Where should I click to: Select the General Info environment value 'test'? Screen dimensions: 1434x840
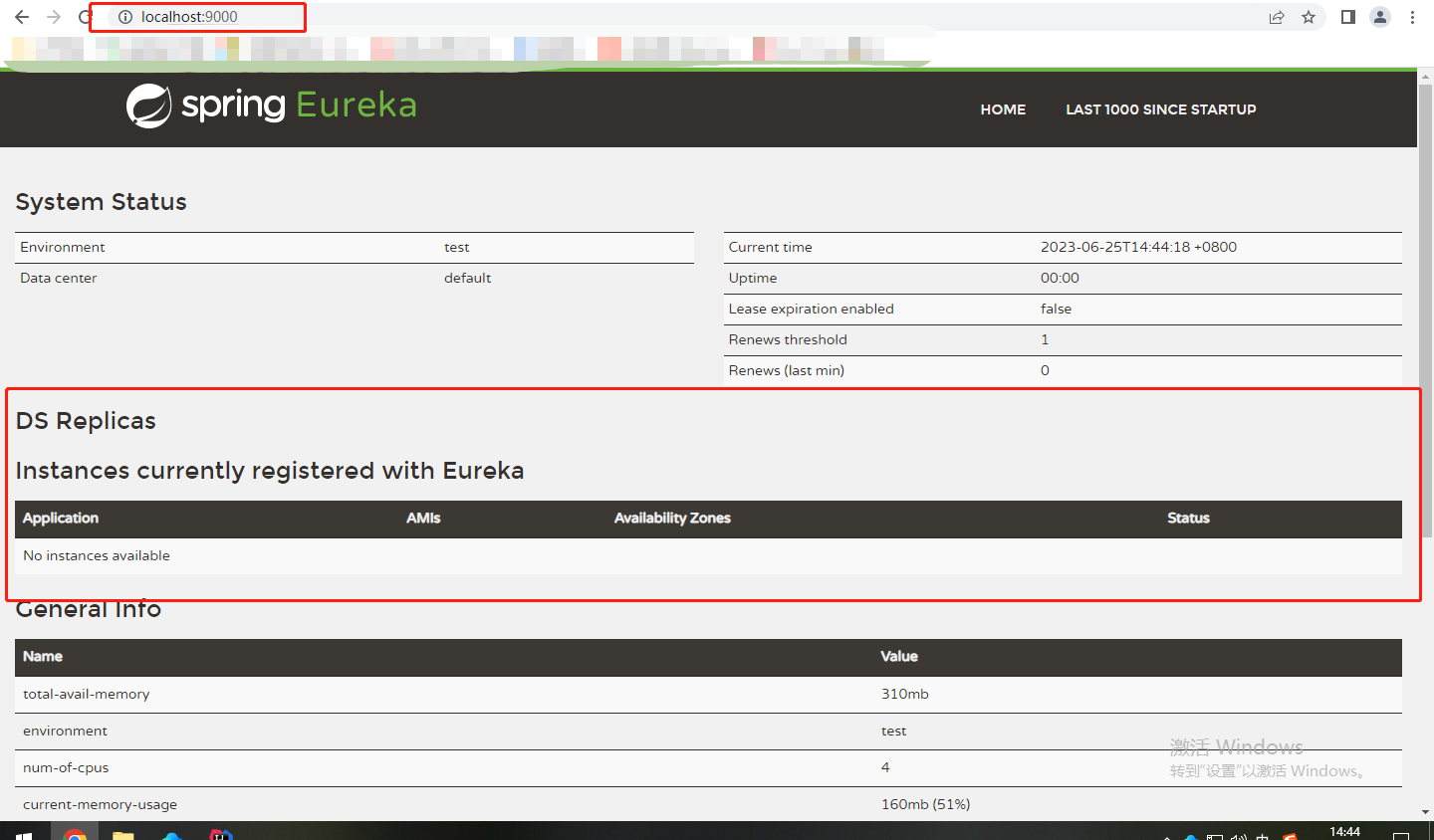click(893, 732)
